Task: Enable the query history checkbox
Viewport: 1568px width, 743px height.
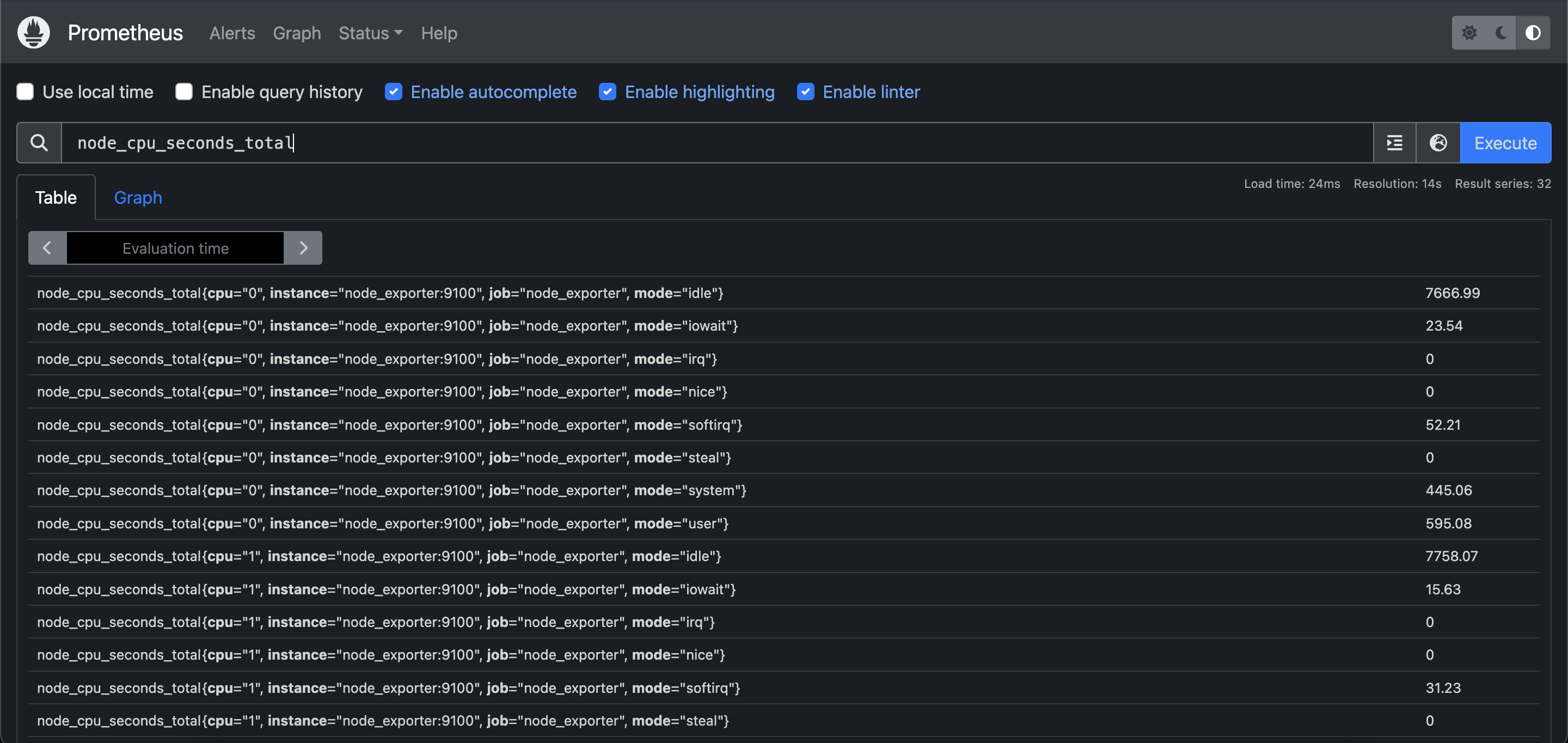Action: pyautogui.click(x=183, y=92)
